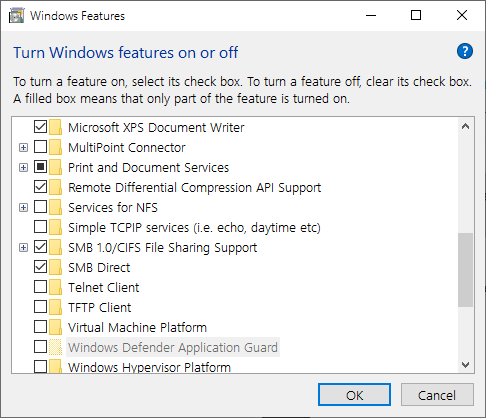Tick the Virtual Machine Platform checkbox
This screenshot has width=486, height=418.
coord(40,327)
